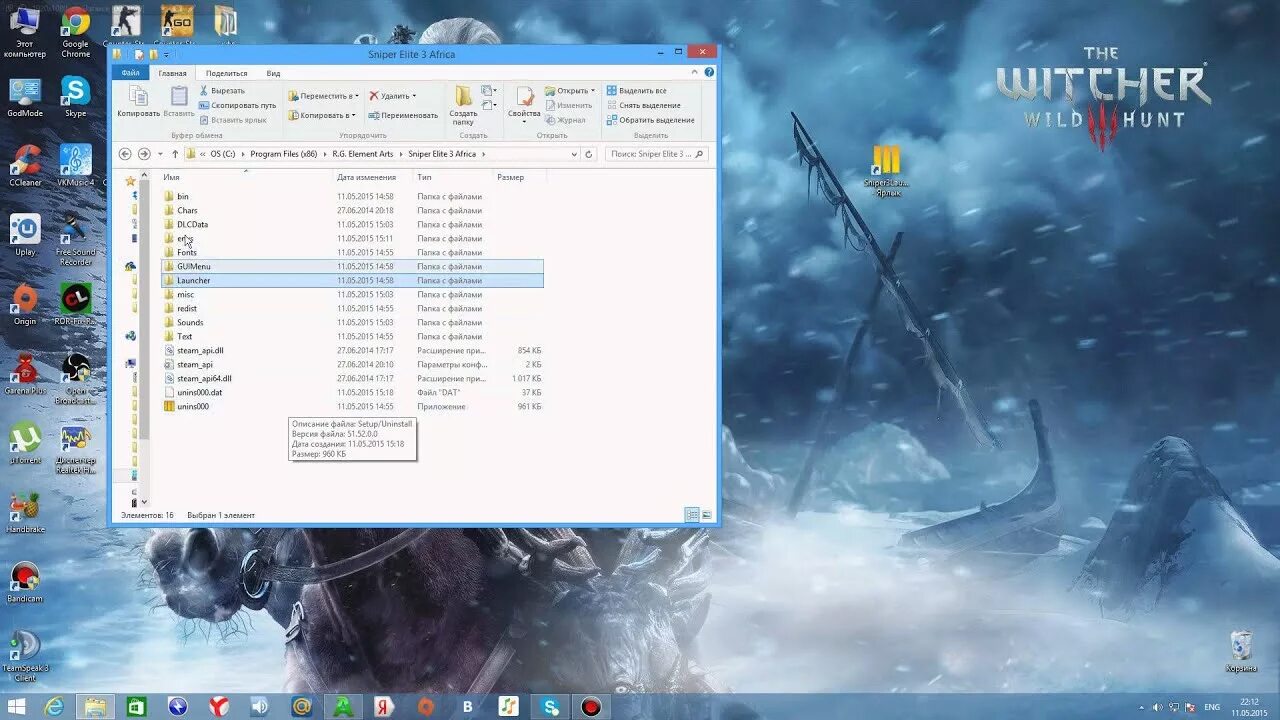Screen dimensions: 1280x720
Task: Open CCleaner desktop shortcut
Action: (x=25, y=166)
